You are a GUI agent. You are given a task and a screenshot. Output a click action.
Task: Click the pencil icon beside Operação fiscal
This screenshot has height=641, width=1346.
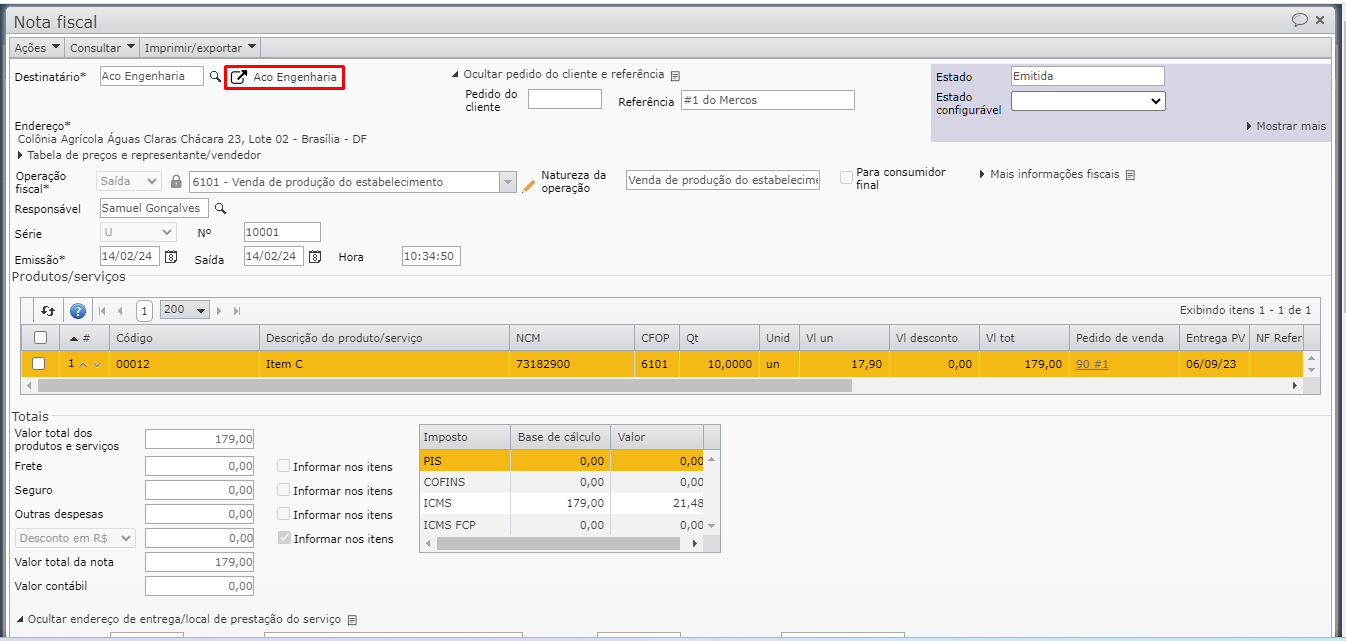click(529, 185)
